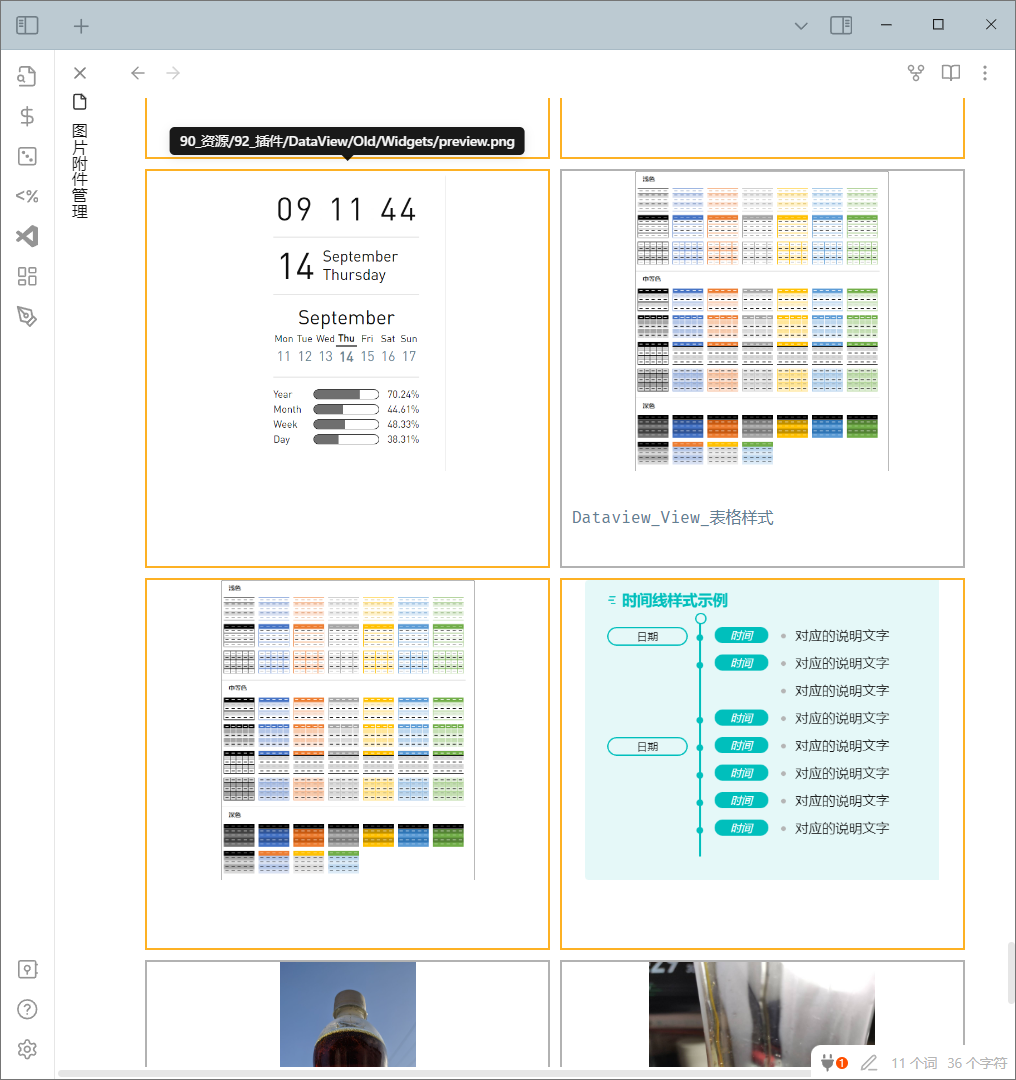
Task: Click the pen nib ribbon icon
Action: [x=27, y=317]
